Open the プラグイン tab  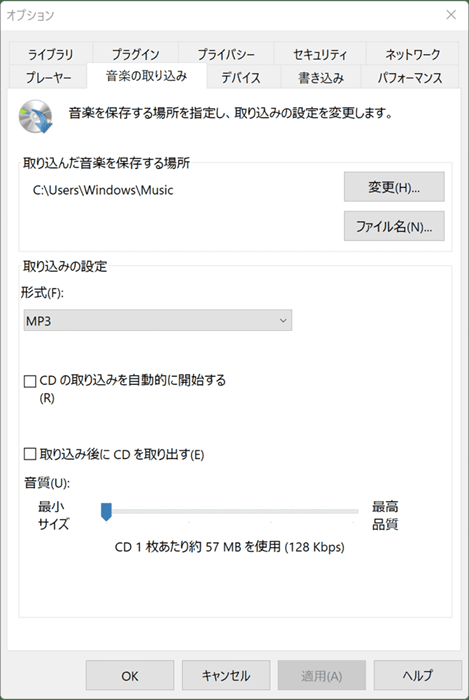135,54
